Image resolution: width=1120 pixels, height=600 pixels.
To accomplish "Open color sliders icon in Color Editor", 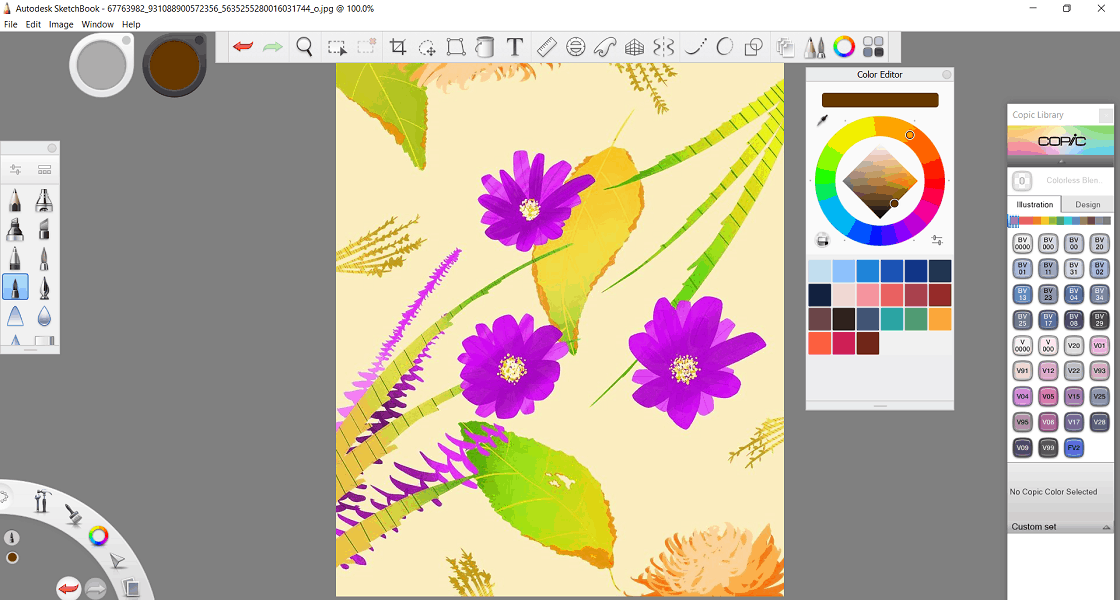I will click(936, 241).
